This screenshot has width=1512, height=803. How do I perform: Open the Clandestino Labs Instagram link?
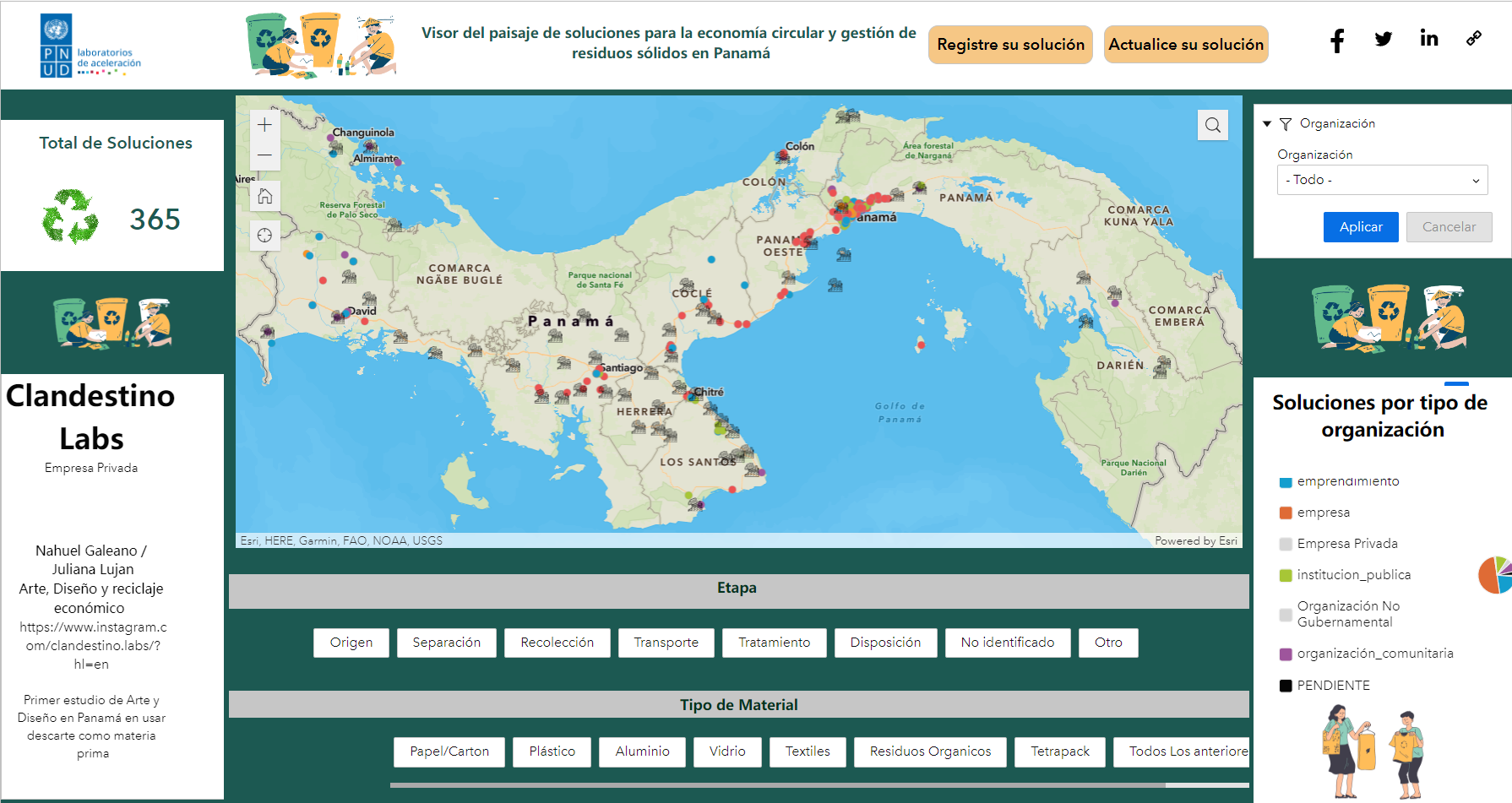(x=92, y=645)
